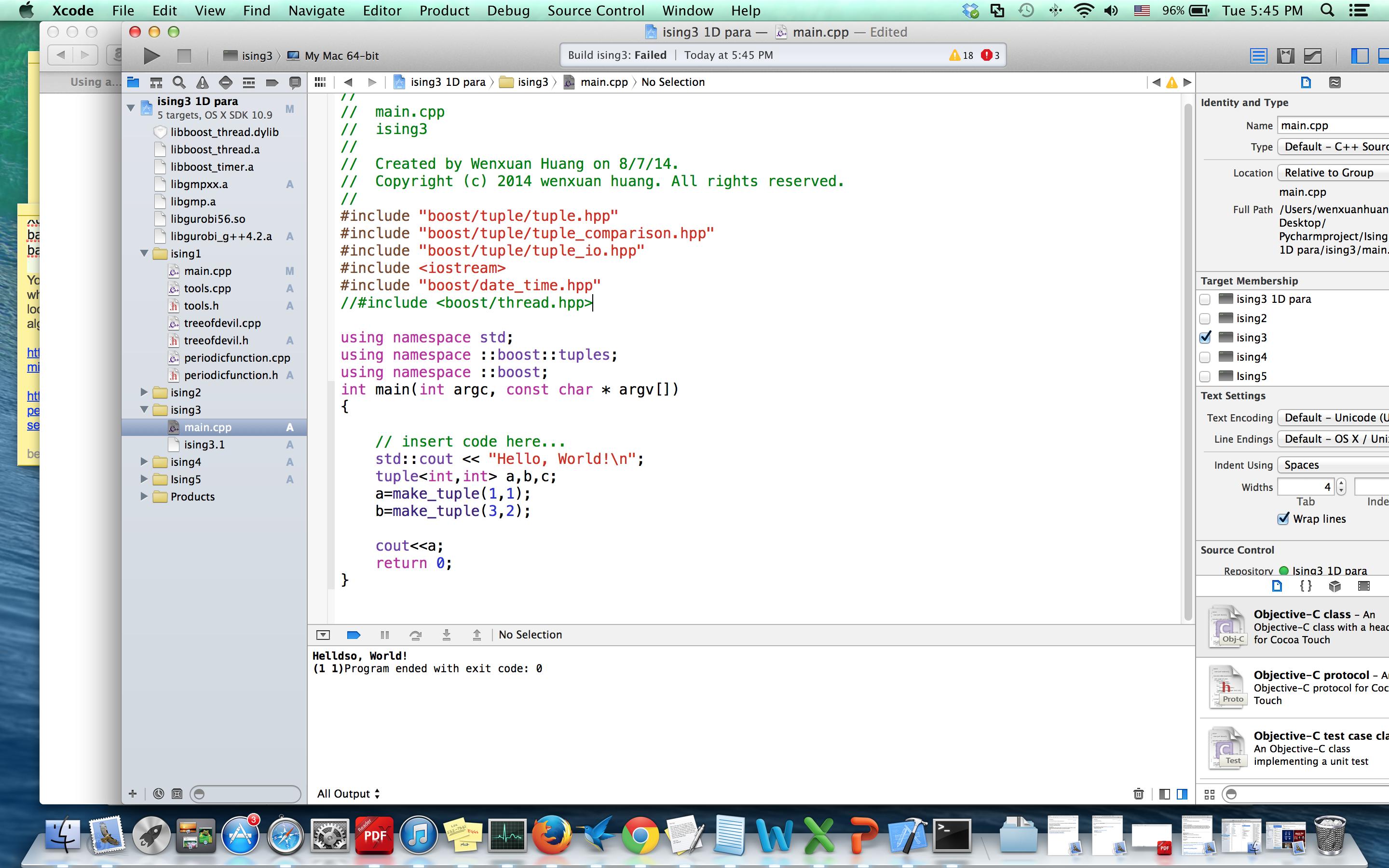Check ising3 1D para target membership
Viewport: 1389px width, 868px height.
click(1205, 299)
